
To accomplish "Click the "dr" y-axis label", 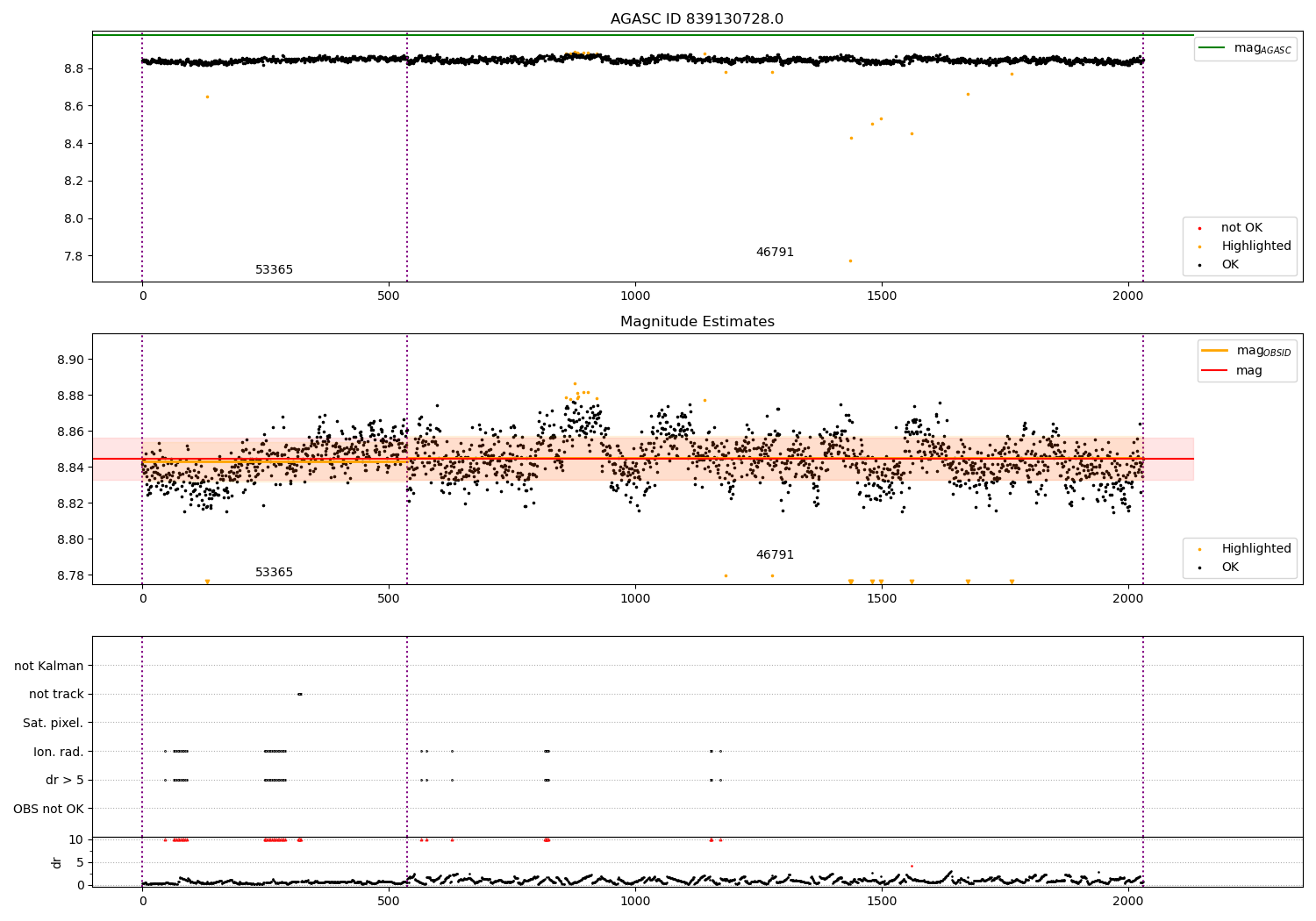I will pos(56,862).
